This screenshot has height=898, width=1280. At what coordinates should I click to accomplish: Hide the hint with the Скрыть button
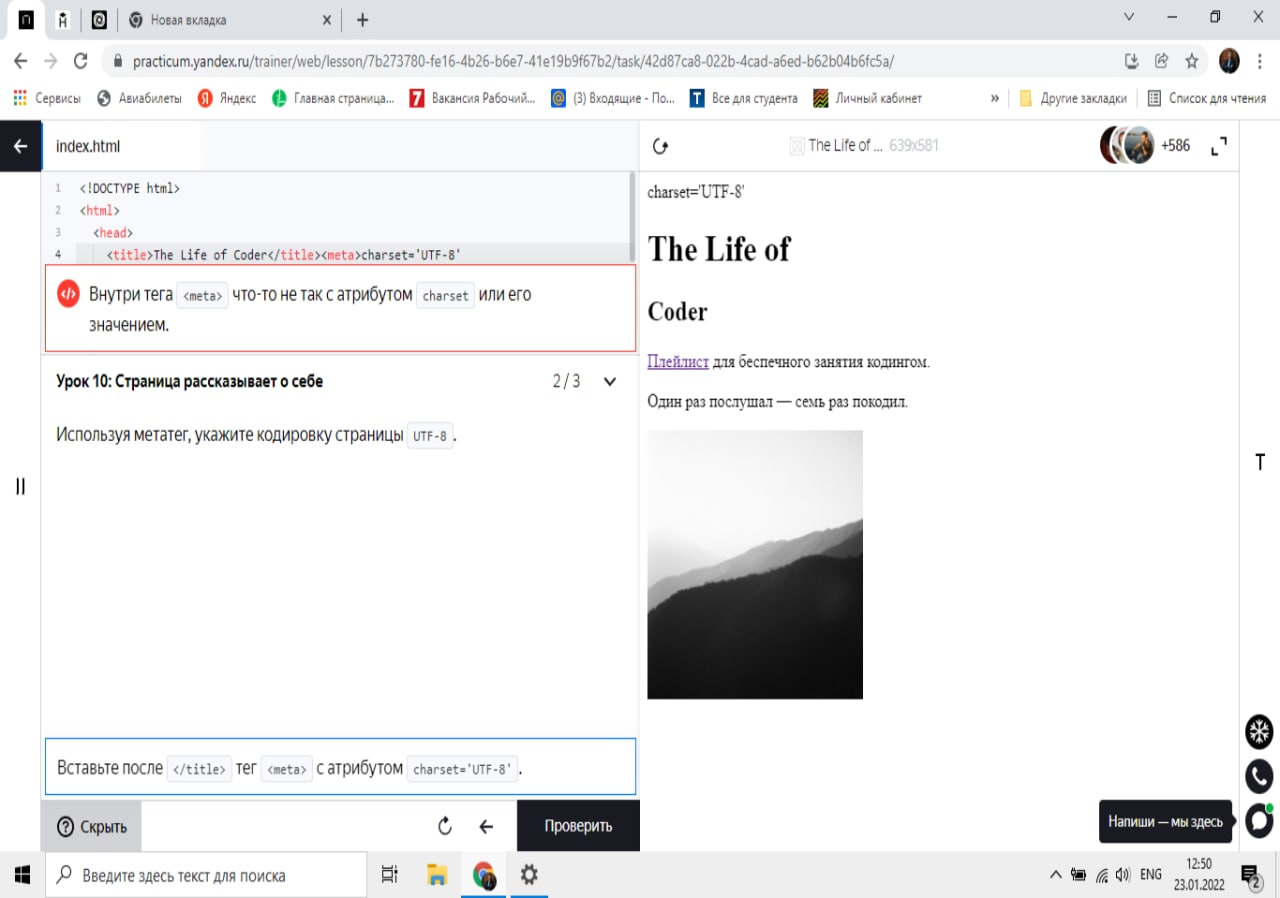click(91, 826)
